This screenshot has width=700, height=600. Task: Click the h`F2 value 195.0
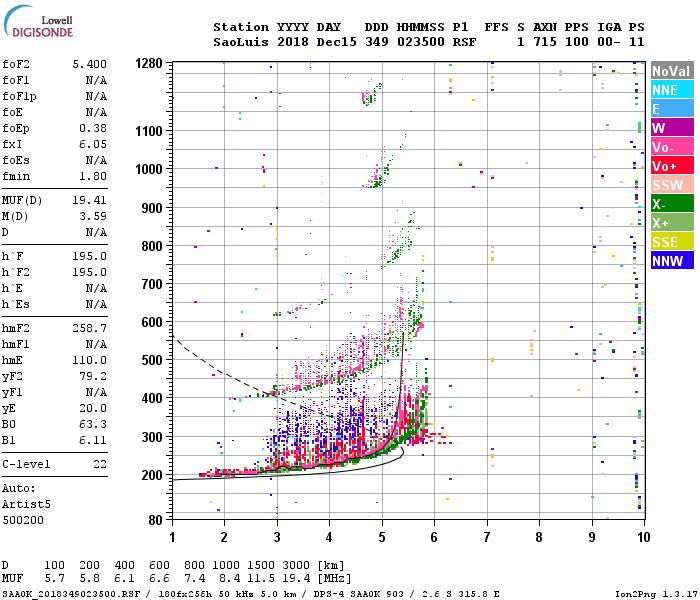click(x=90, y=272)
